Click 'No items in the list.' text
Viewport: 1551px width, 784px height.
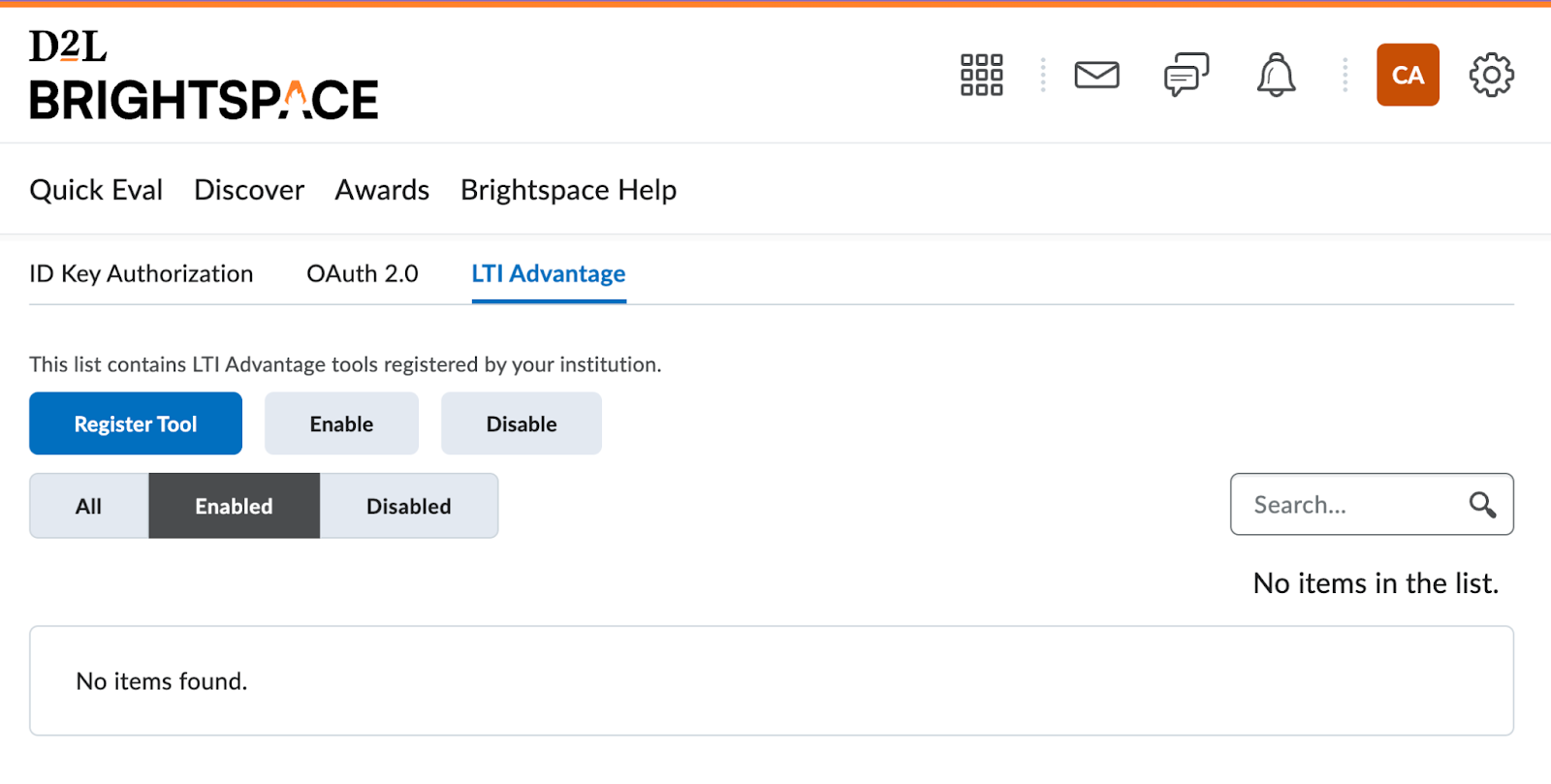(x=1376, y=583)
